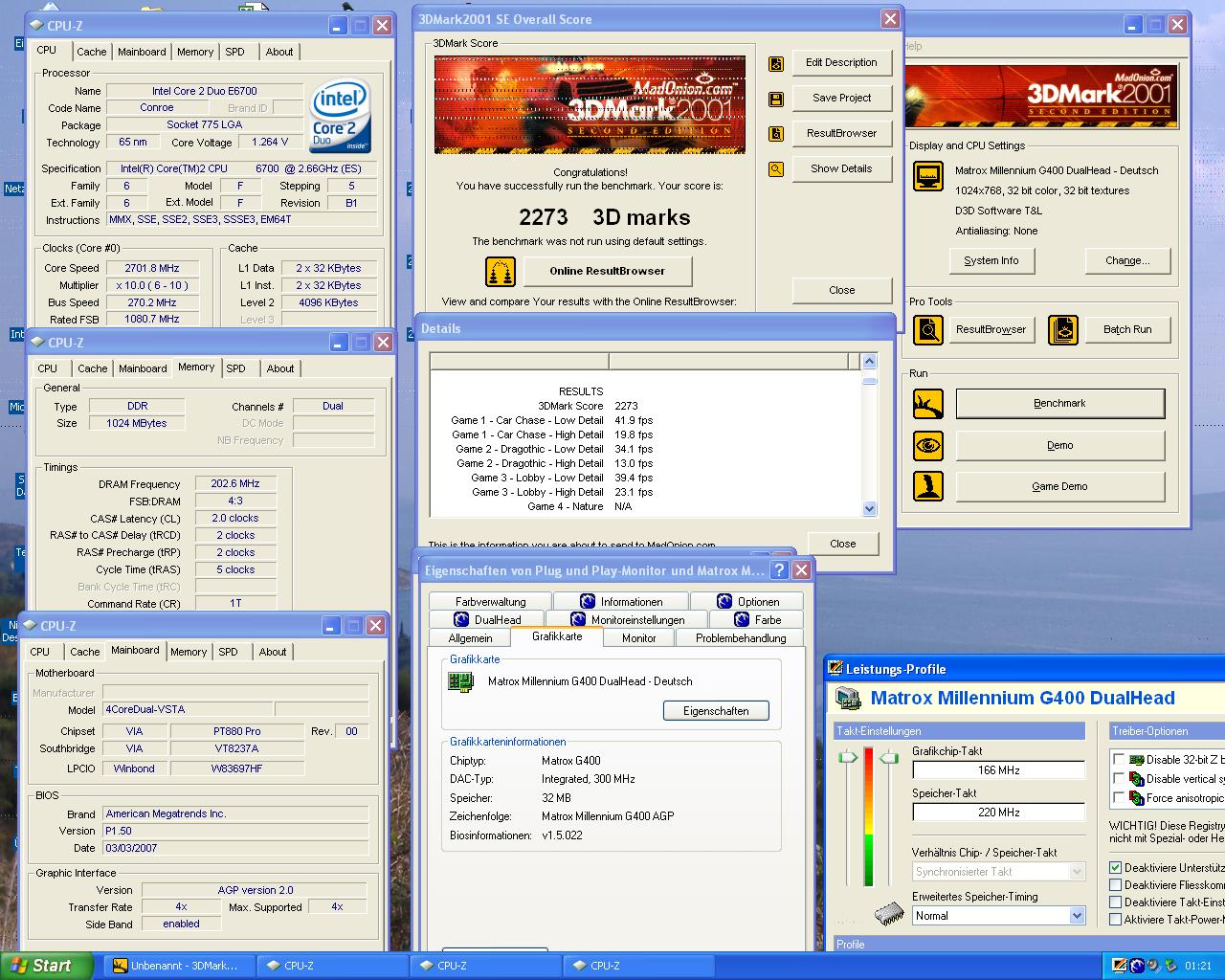Enable Disable 32-bit Z checkbox
The image size is (1225, 980).
tap(1118, 760)
